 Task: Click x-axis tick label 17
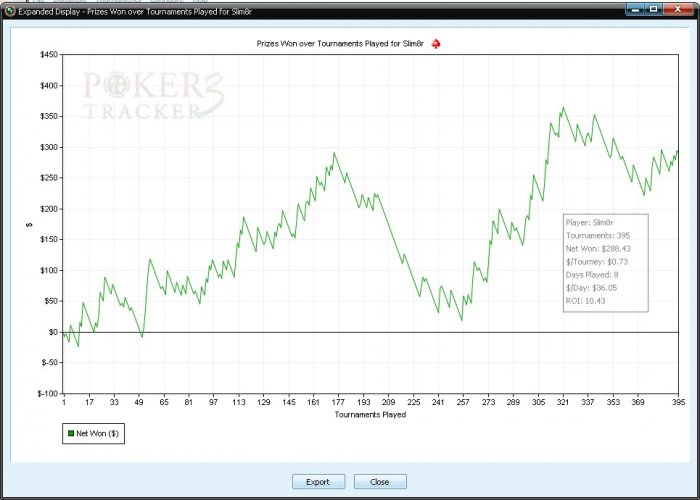point(89,402)
